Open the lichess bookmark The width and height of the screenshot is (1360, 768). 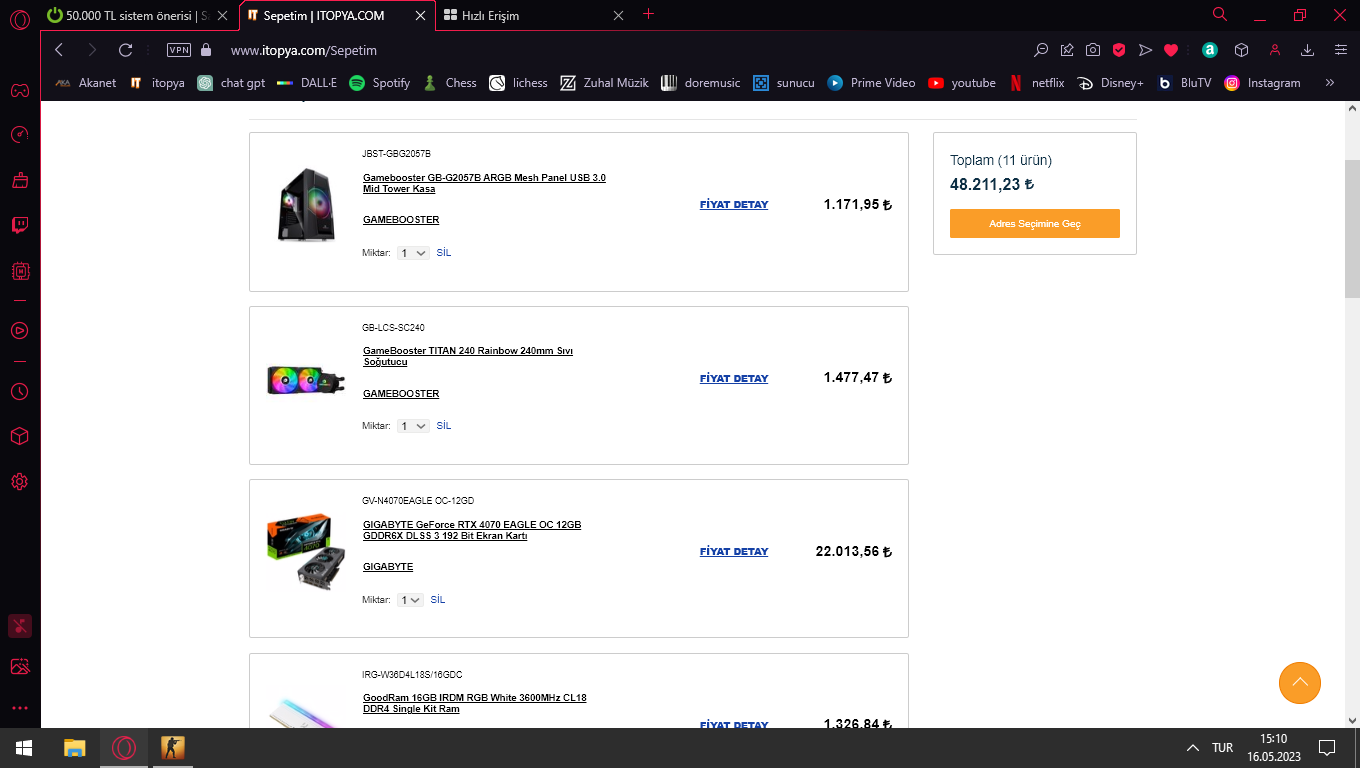pyautogui.click(x=519, y=83)
